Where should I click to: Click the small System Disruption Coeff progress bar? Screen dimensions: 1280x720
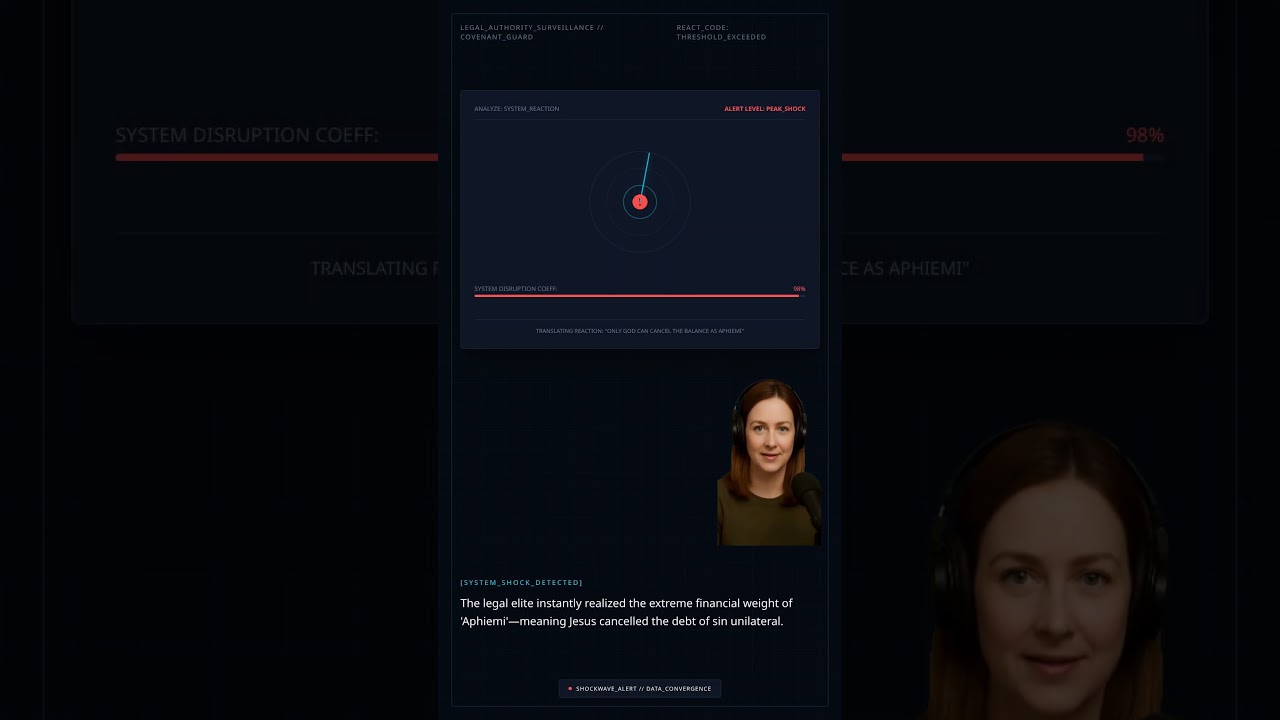point(640,296)
